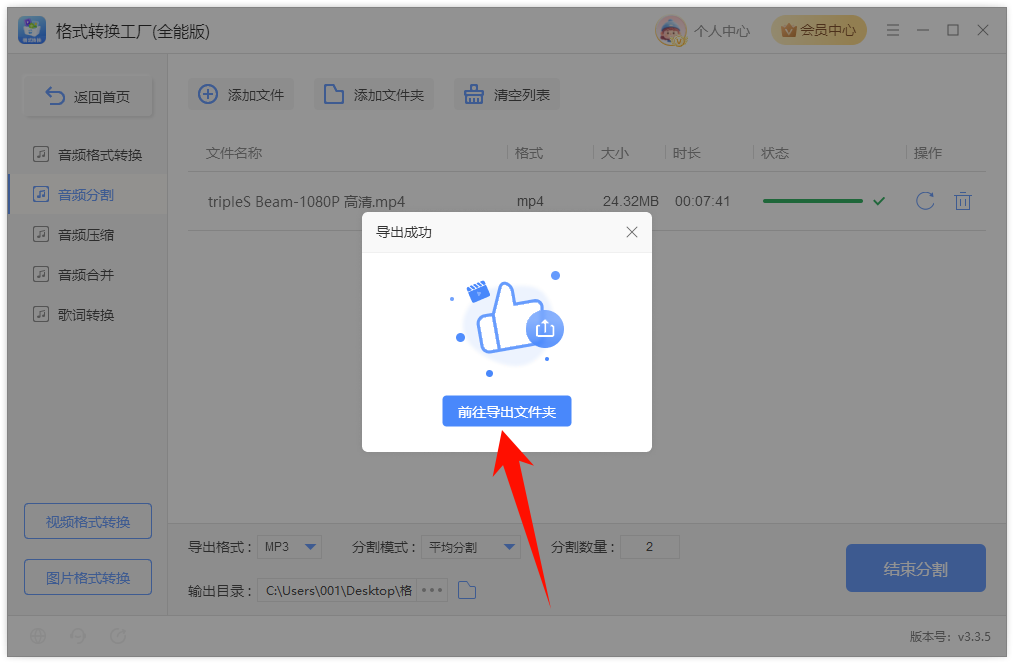Open the Audio Compression section
The width and height of the screenshot is (1014, 664).
[87, 235]
